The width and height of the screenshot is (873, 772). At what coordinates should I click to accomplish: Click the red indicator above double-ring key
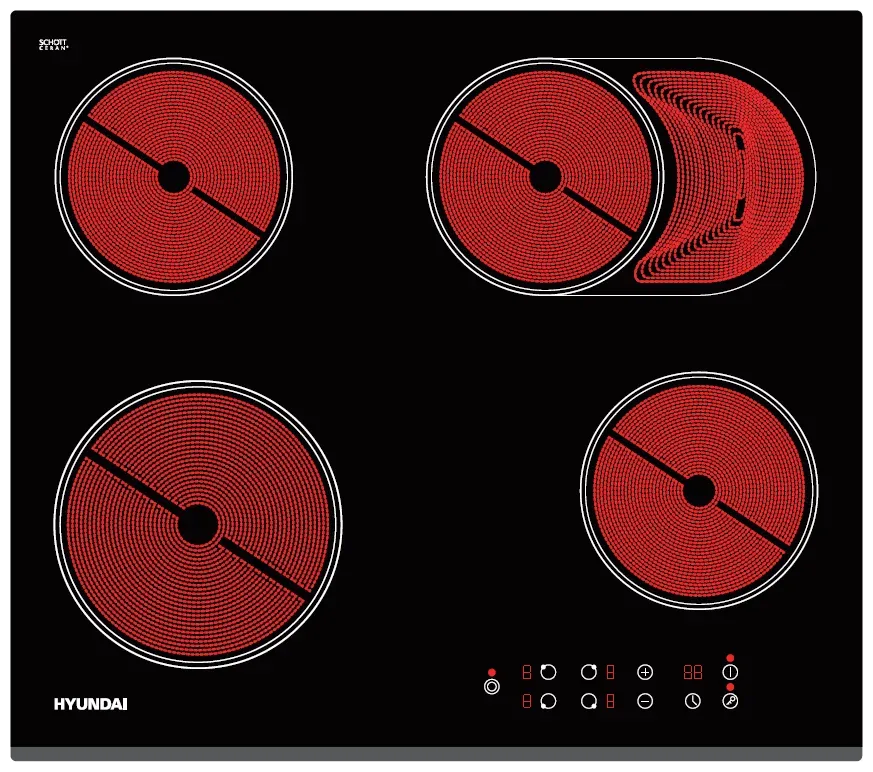click(492, 672)
